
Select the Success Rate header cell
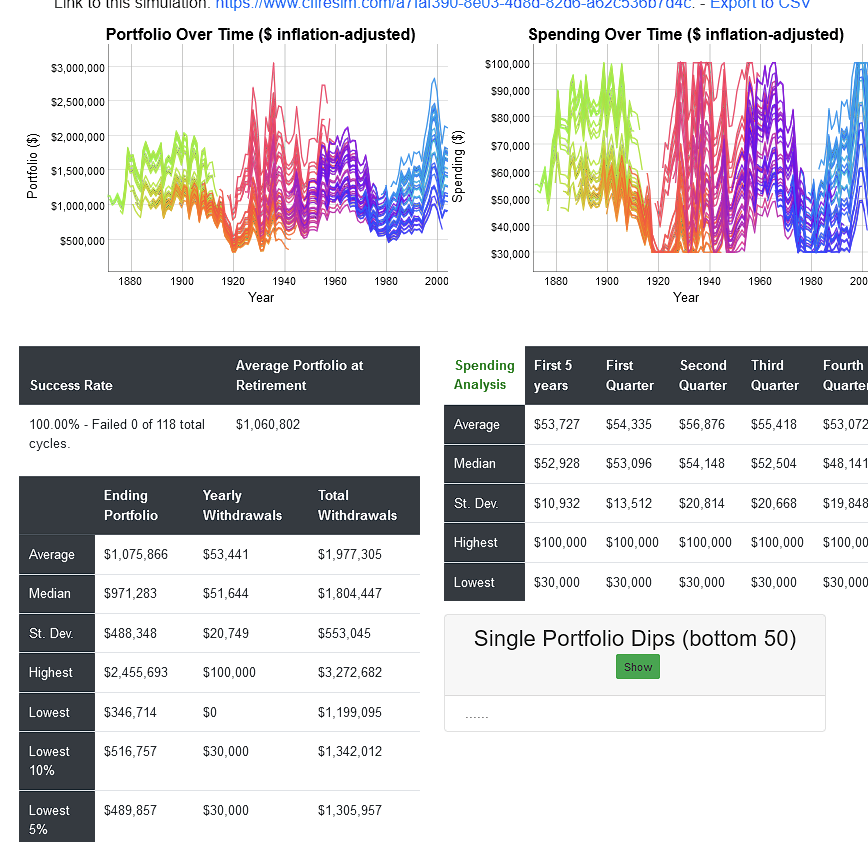(71, 385)
